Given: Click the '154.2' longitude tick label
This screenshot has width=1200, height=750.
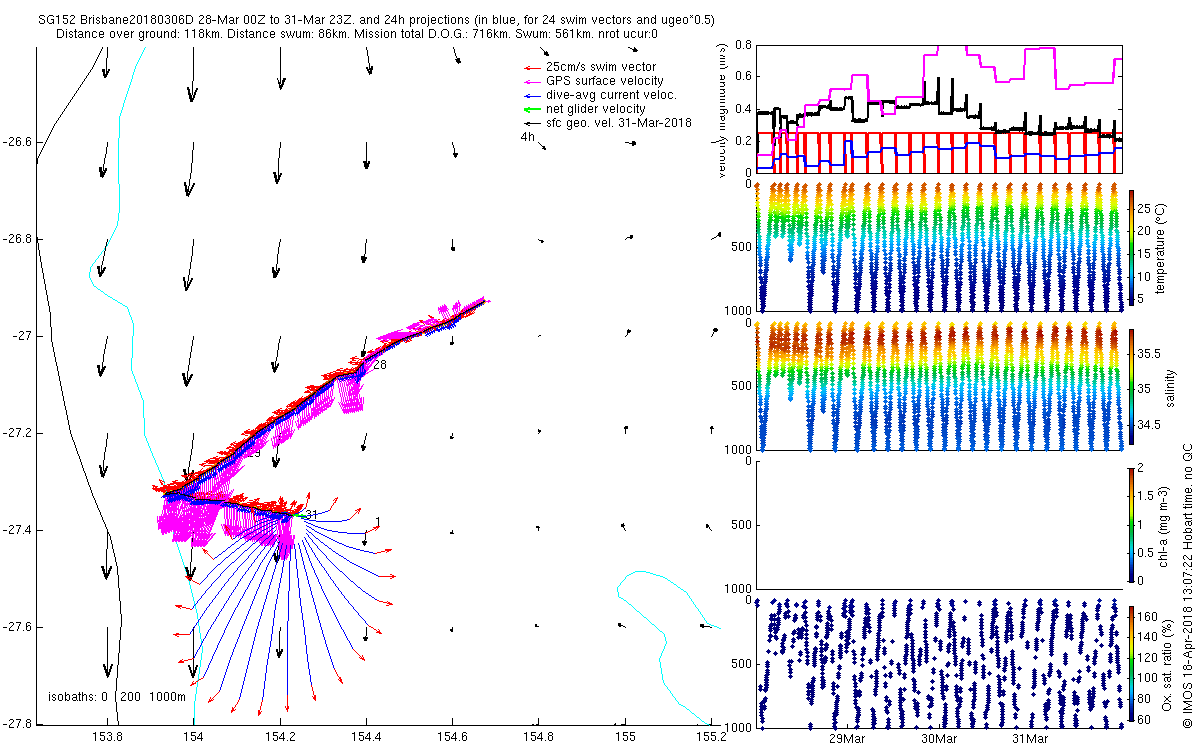Looking at the screenshot, I should coord(280,737).
